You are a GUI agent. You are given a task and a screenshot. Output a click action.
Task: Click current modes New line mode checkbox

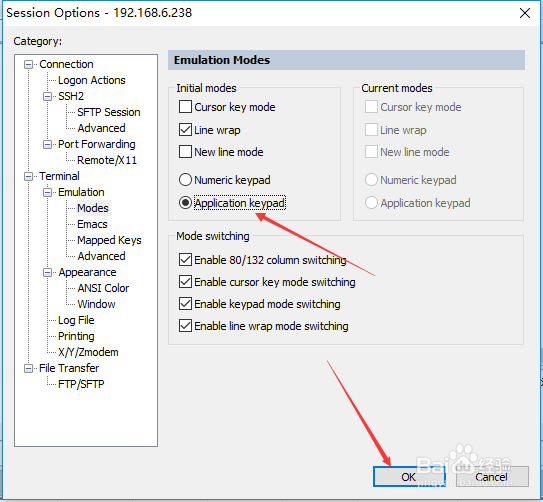click(371, 152)
